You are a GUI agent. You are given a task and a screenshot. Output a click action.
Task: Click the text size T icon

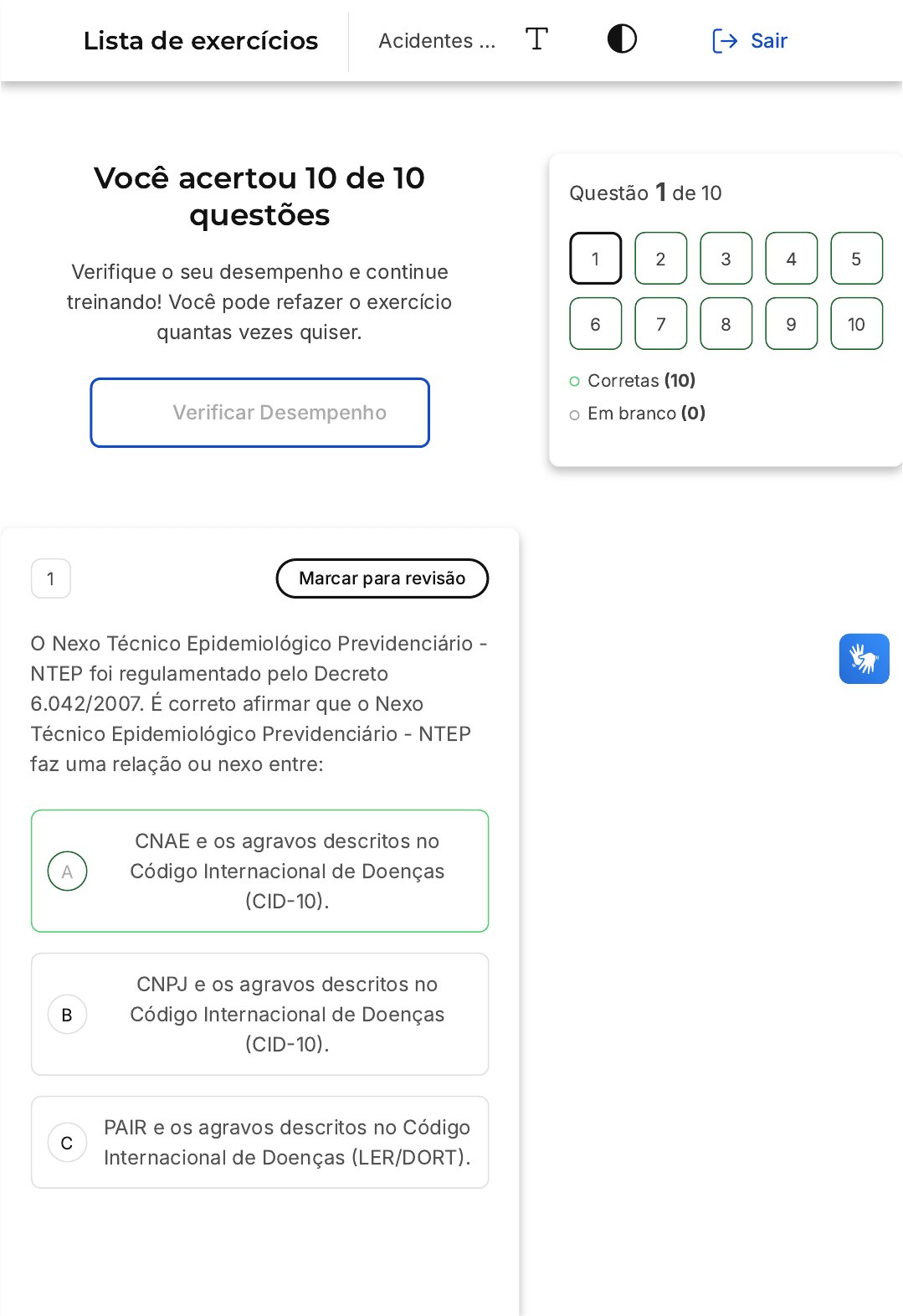(x=536, y=39)
